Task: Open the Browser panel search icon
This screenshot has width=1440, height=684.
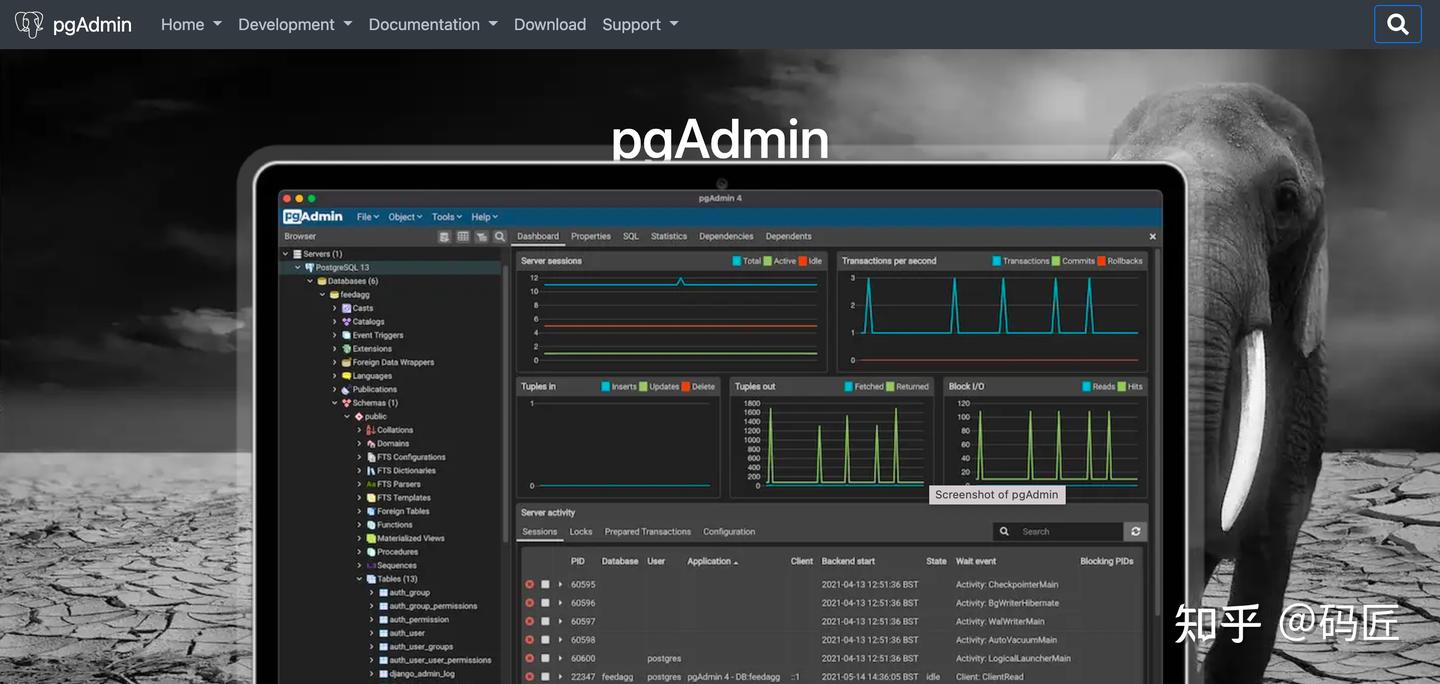Action: pyautogui.click(x=499, y=236)
